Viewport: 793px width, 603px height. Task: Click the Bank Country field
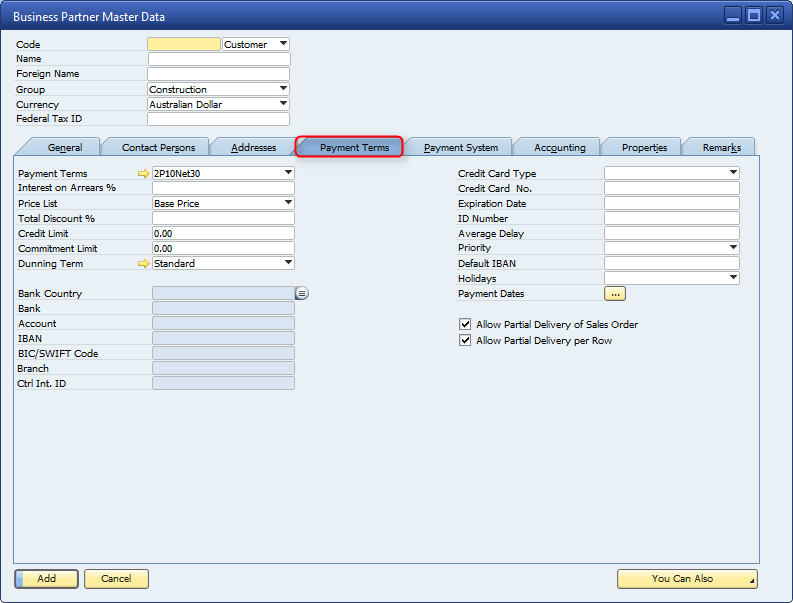pyautogui.click(x=223, y=293)
